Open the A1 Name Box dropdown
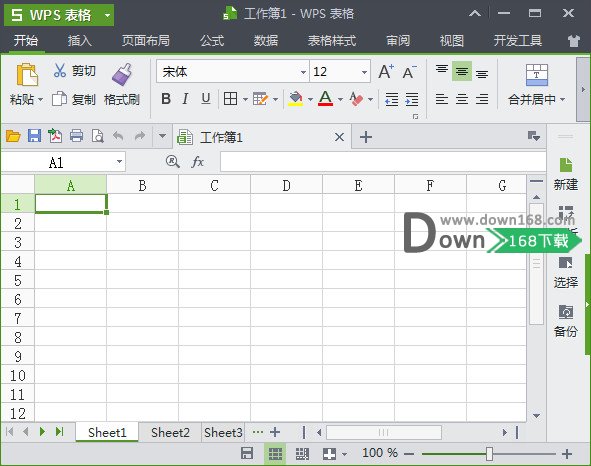 click(119, 162)
